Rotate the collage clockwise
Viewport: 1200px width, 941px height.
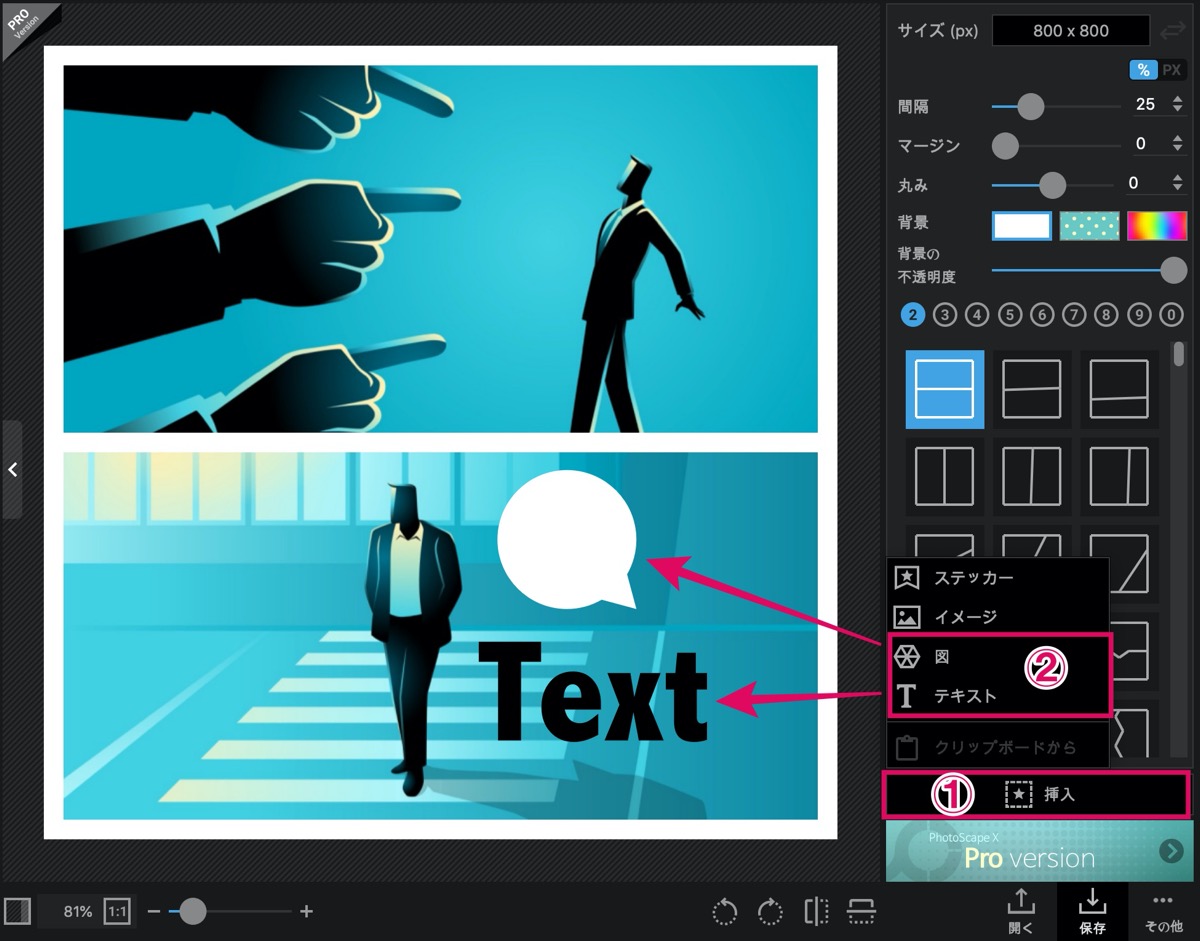pos(770,911)
